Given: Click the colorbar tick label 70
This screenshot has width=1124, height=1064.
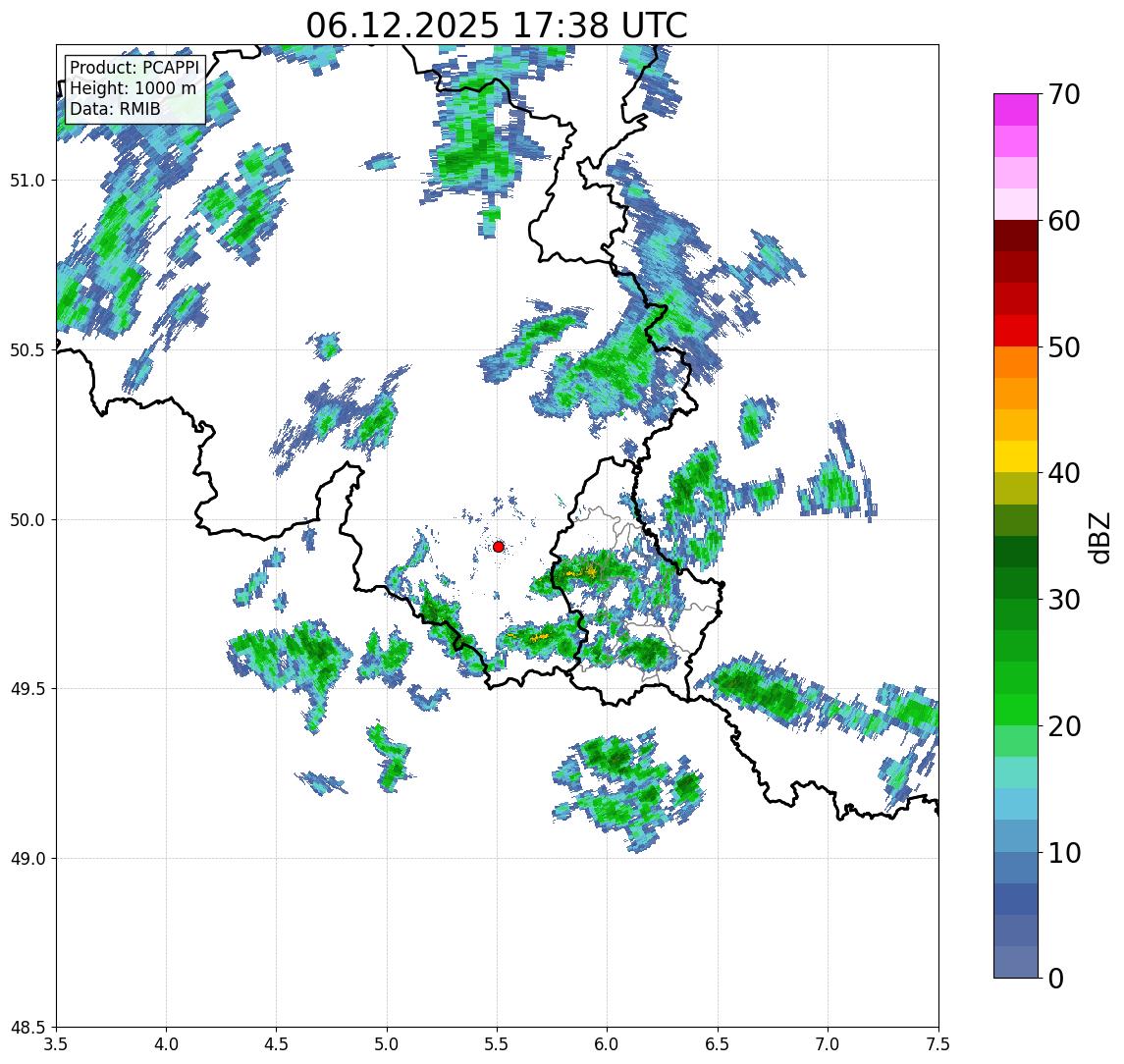Looking at the screenshot, I should (x=1063, y=94).
